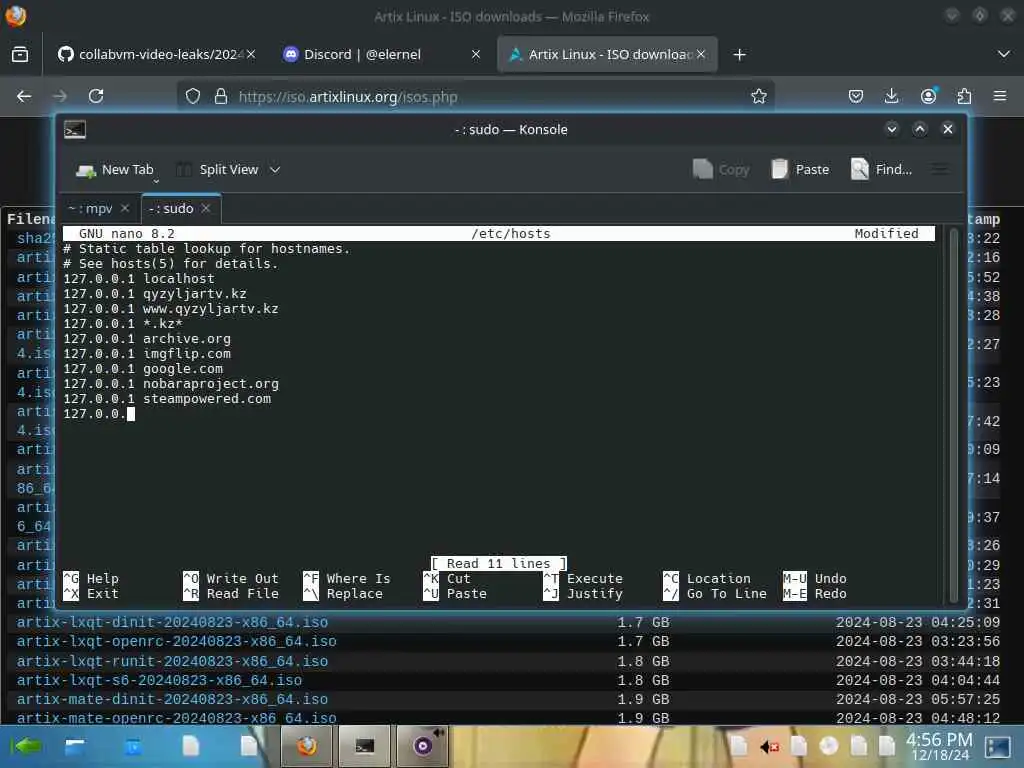Open the shield tracking protection icon
Image resolution: width=1024 pixels, height=768 pixels.
[193, 97]
